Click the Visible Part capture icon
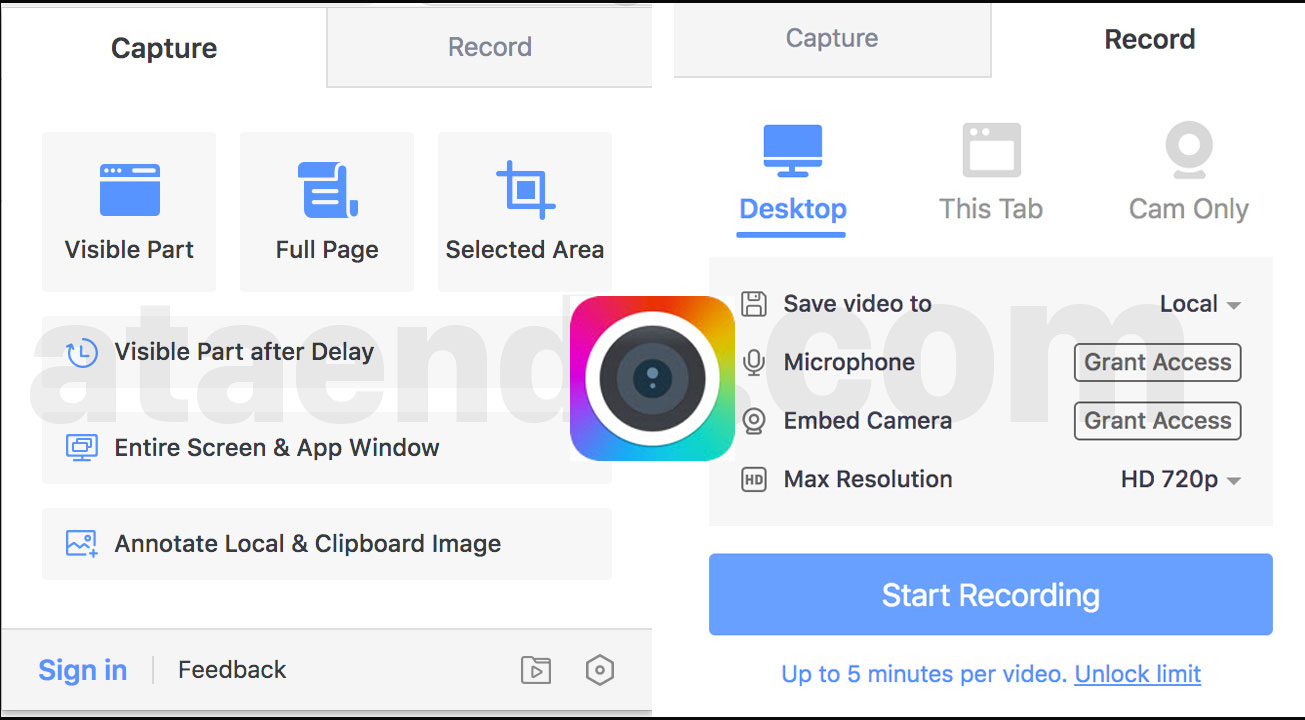Viewport: 1305px width, 720px height. tap(129, 190)
